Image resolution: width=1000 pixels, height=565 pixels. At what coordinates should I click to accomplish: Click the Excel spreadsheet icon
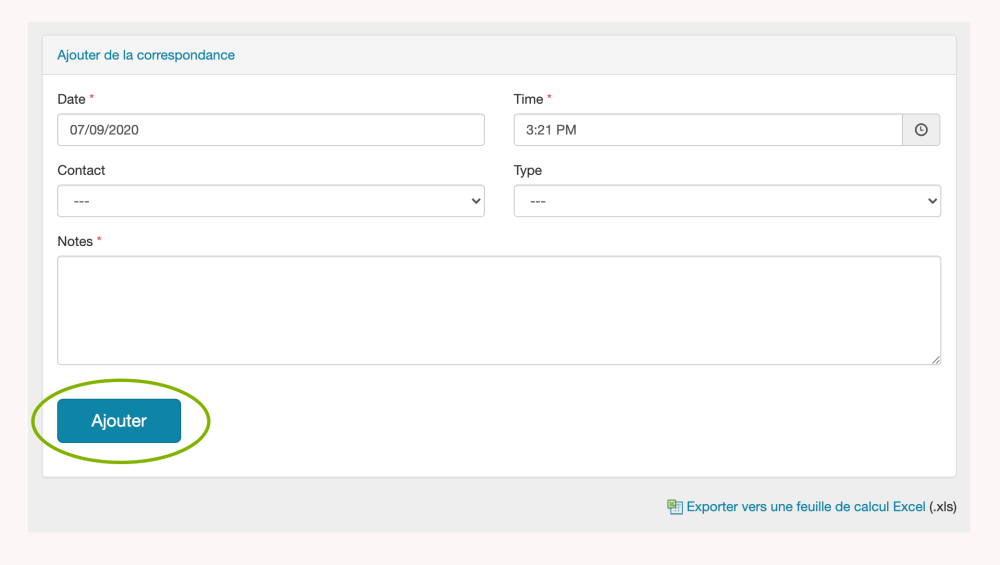click(675, 507)
